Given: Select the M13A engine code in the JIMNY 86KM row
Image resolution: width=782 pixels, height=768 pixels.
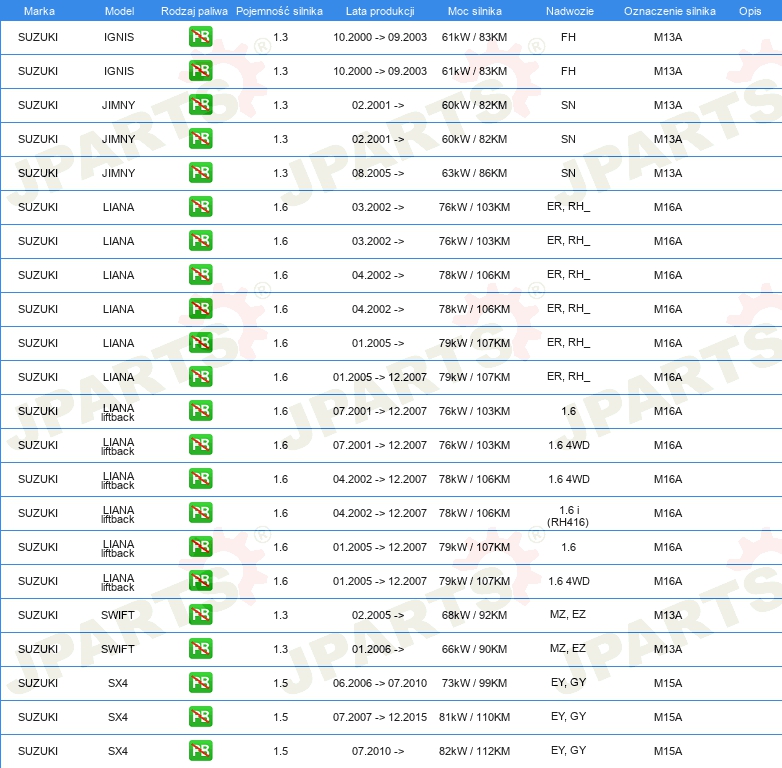Looking at the screenshot, I should click(668, 173).
